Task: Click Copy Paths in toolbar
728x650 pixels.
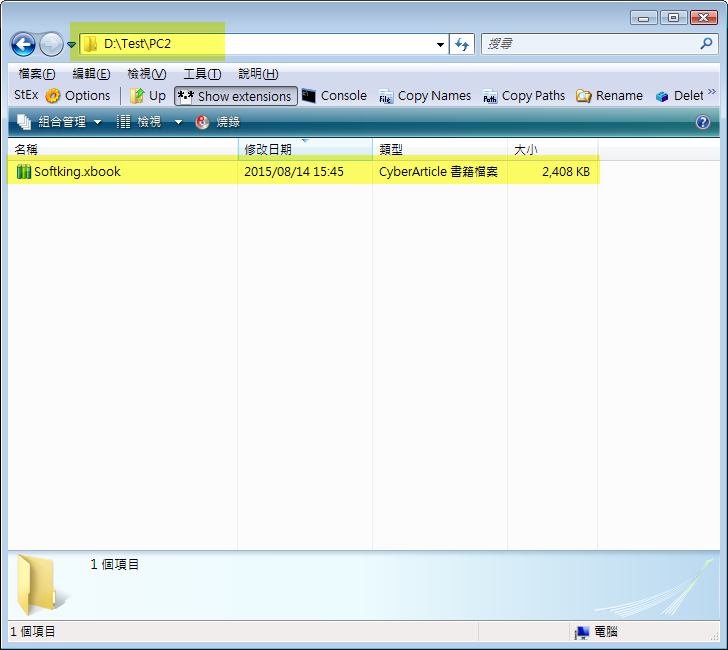Action: [x=523, y=96]
